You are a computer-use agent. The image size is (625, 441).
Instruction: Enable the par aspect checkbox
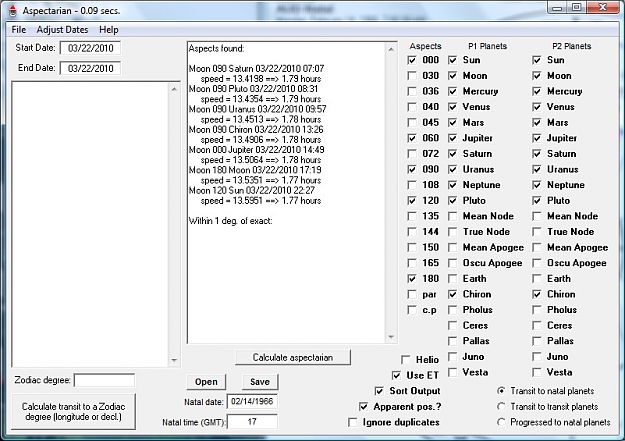[x=412, y=294]
